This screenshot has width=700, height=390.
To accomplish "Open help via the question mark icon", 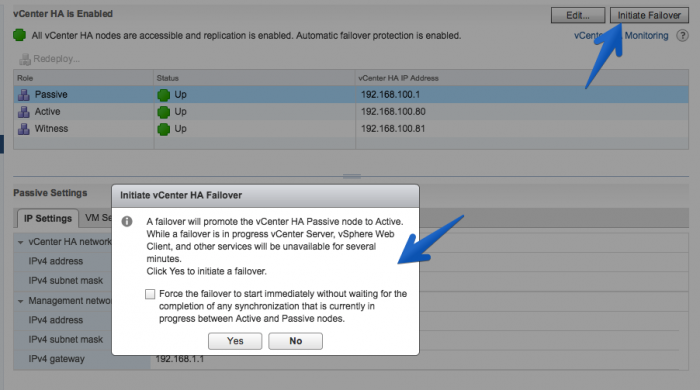I will pos(682,35).
